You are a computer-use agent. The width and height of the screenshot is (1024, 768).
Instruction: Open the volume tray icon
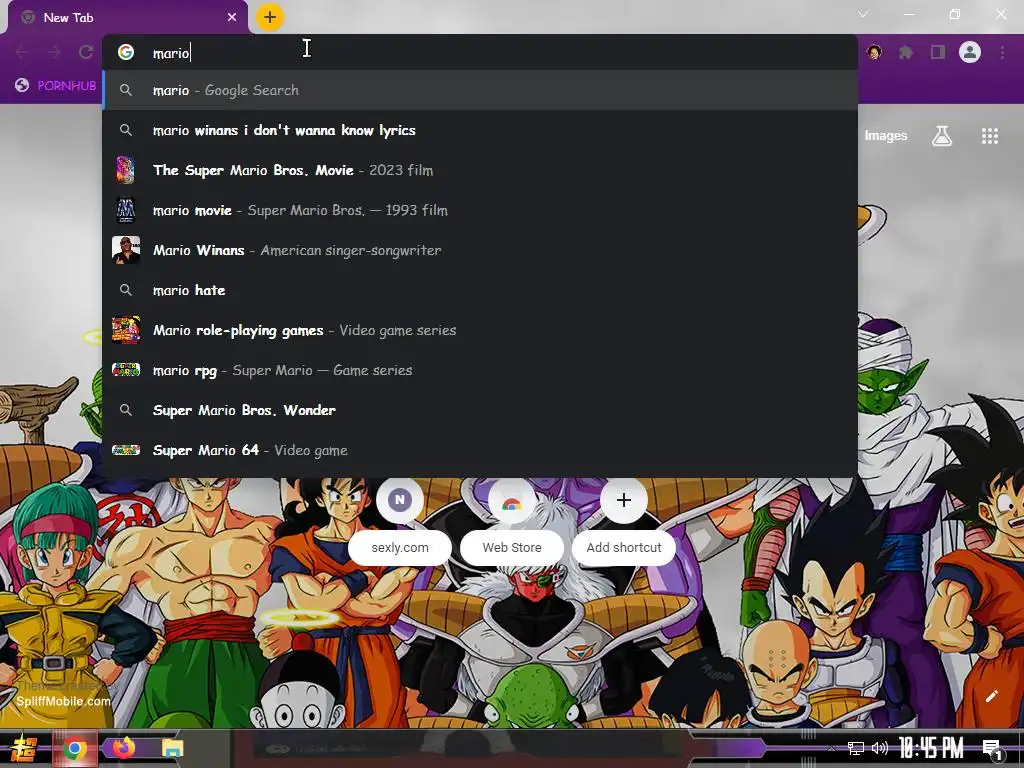880,748
